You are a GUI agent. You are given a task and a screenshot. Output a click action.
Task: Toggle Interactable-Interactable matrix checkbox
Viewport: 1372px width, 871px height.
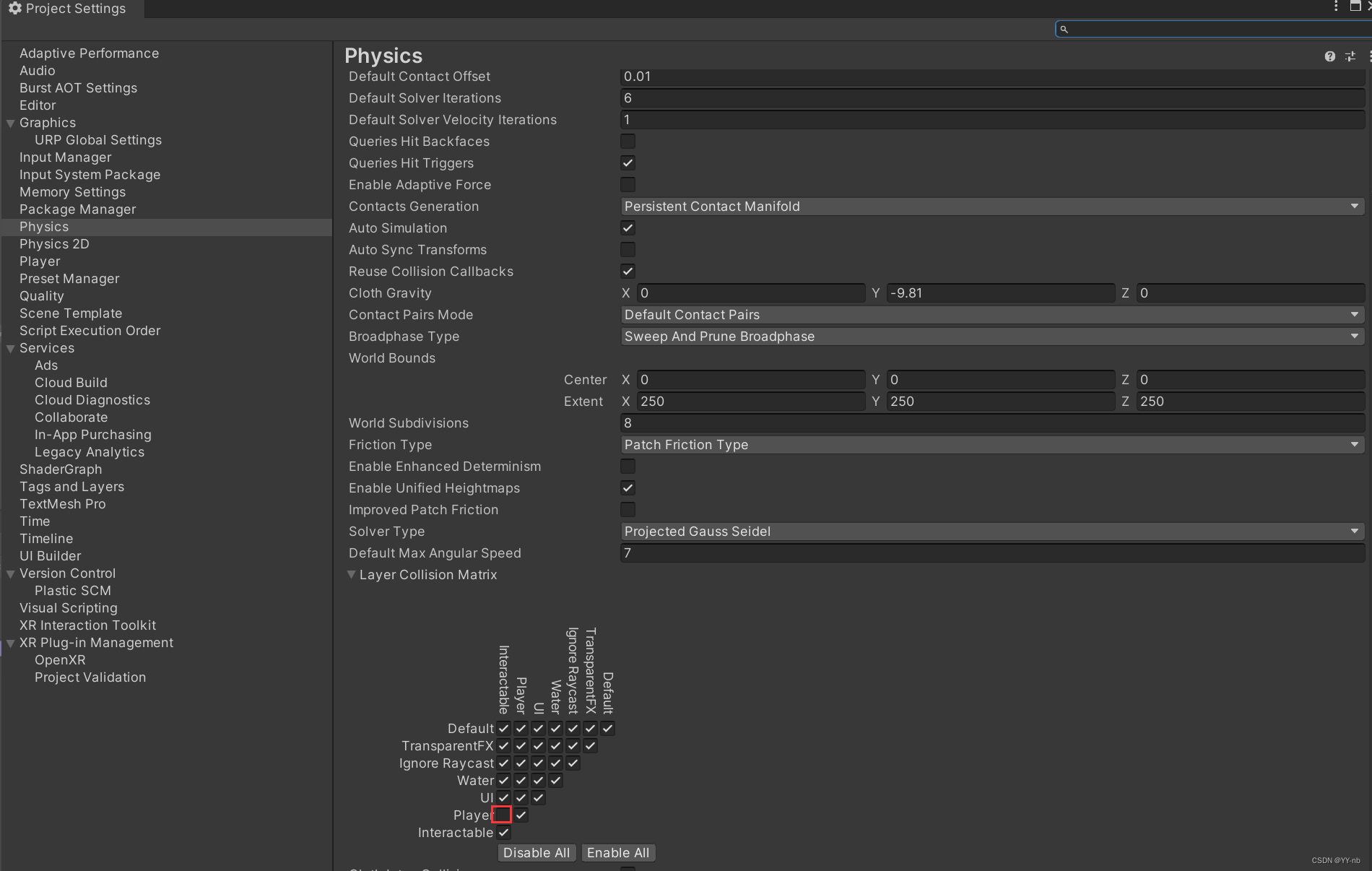tap(504, 832)
